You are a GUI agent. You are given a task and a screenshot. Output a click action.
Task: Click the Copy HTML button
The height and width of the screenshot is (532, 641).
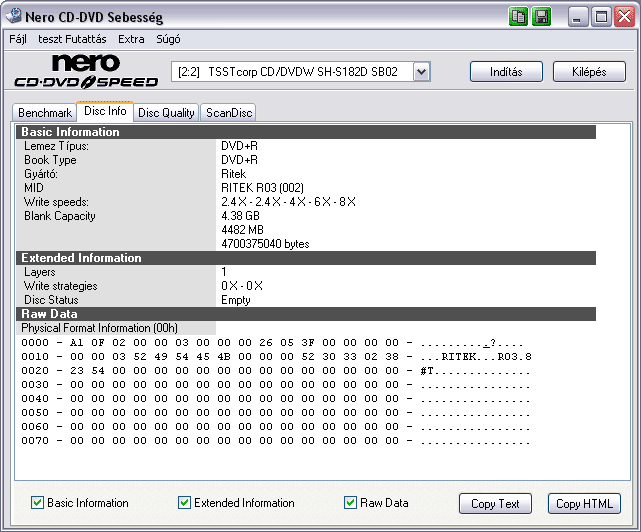click(x=584, y=503)
